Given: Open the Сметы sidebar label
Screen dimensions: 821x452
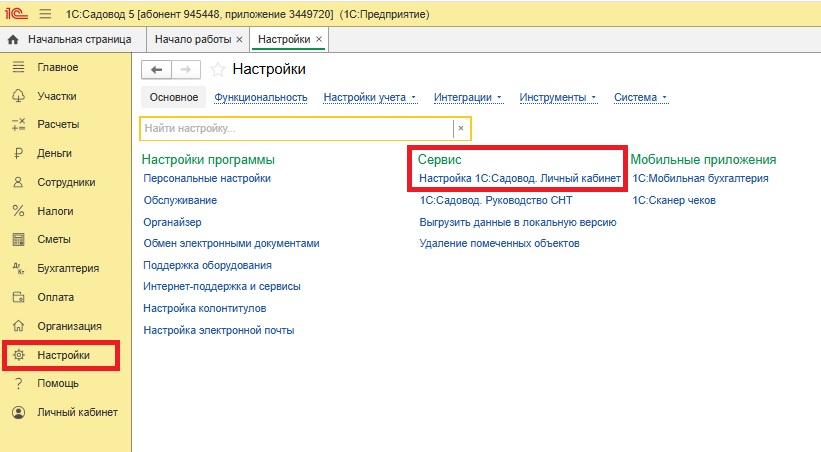Looking at the screenshot, I should (53, 239).
